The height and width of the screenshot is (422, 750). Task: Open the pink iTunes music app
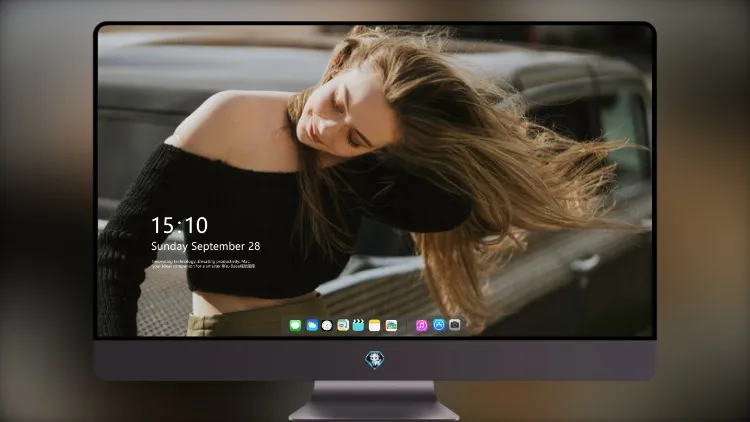pos(421,325)
